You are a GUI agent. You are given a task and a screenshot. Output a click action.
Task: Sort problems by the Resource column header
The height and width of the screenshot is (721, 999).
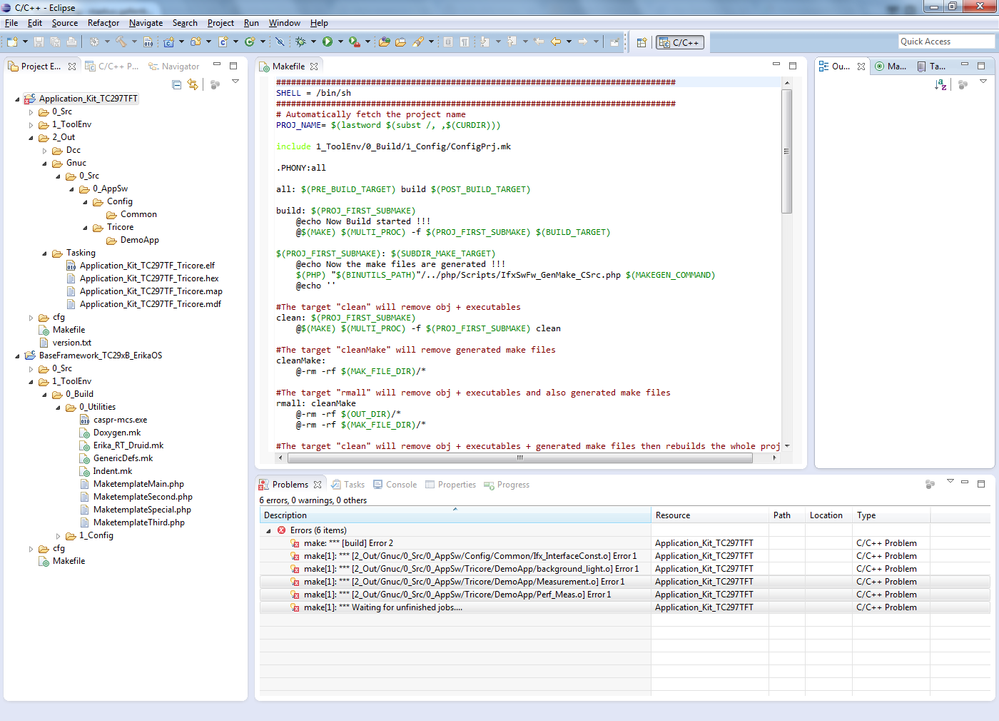(710, 515)
